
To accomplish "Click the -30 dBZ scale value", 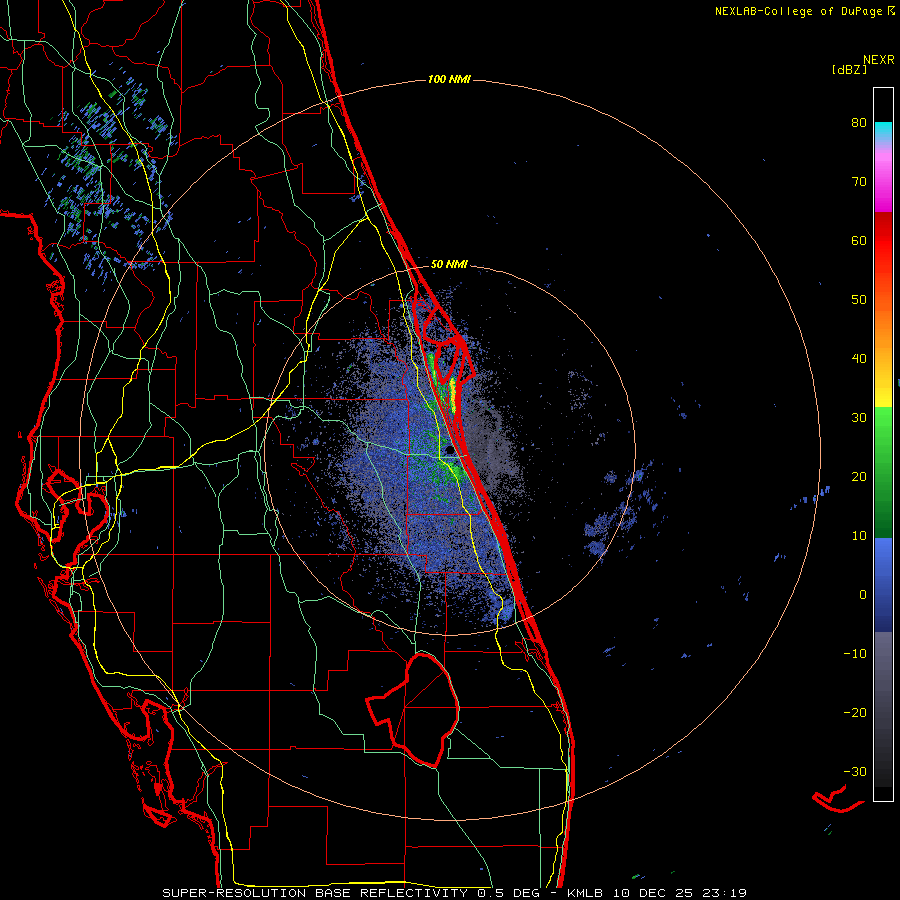I will (855, 771).
